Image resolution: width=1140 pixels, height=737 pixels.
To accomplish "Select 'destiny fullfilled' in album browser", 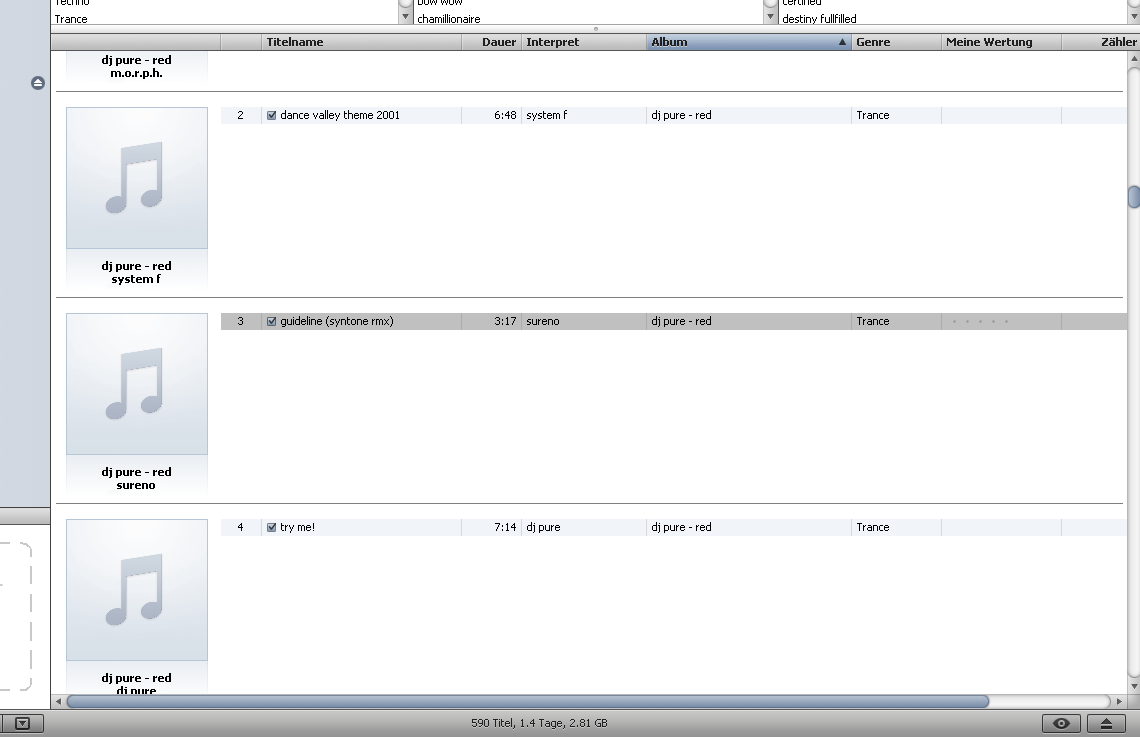I will (819, 19).
